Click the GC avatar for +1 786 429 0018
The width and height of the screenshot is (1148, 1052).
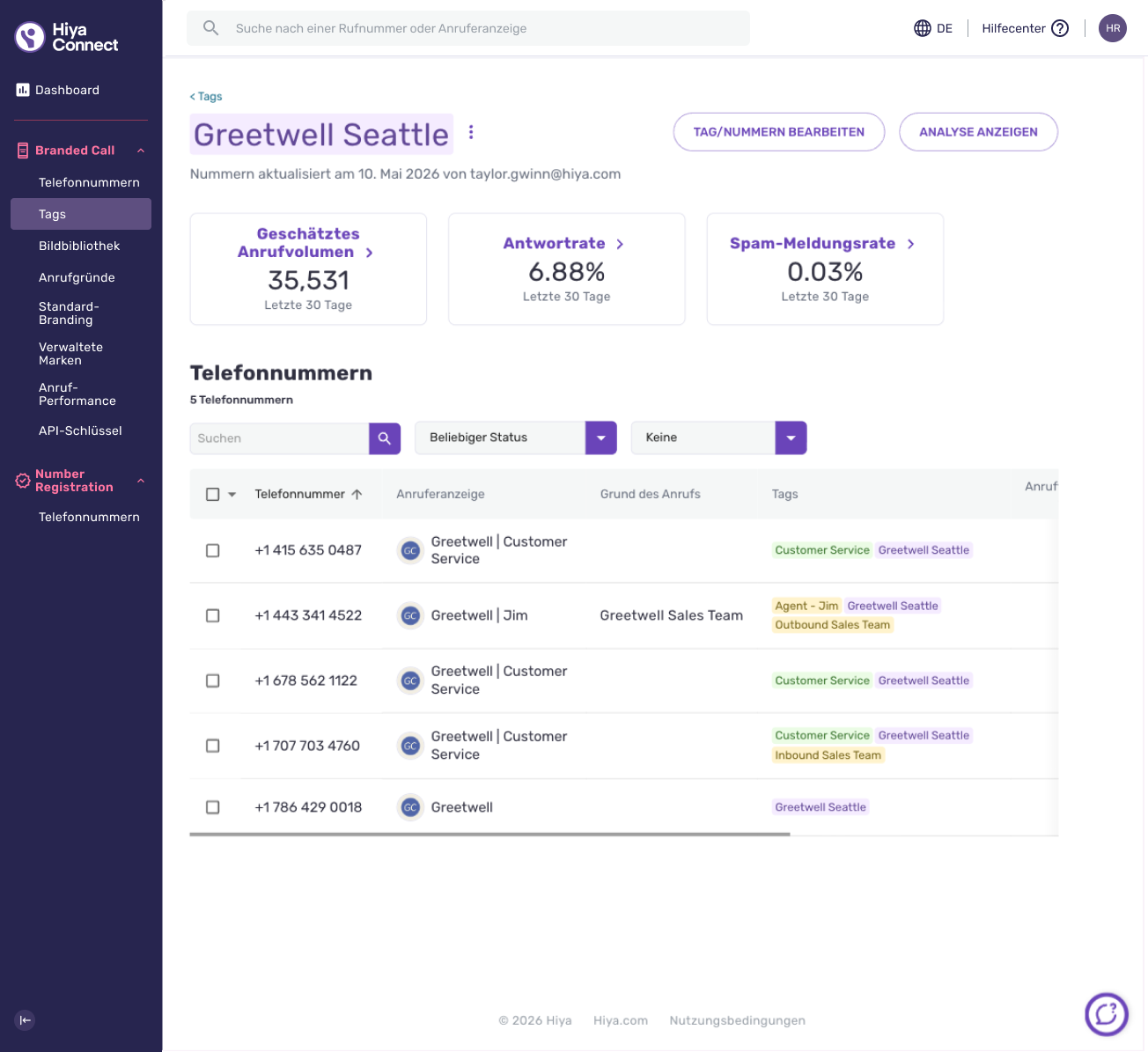point(410,807)
